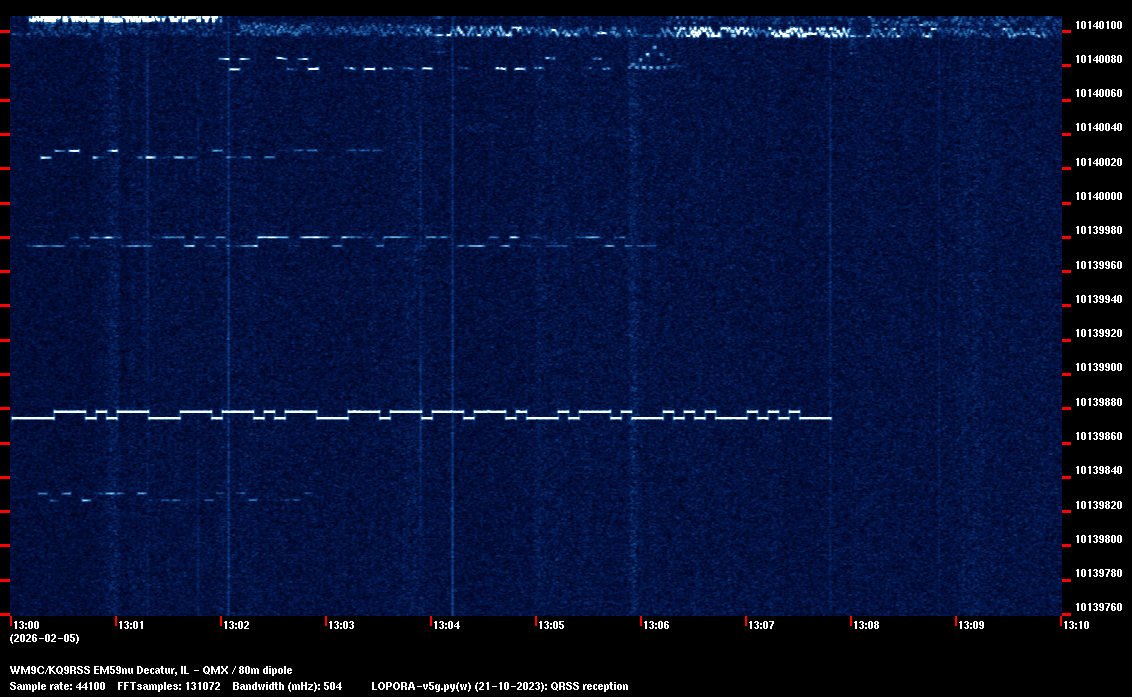Click the 10139760 frequency label

1098,607
